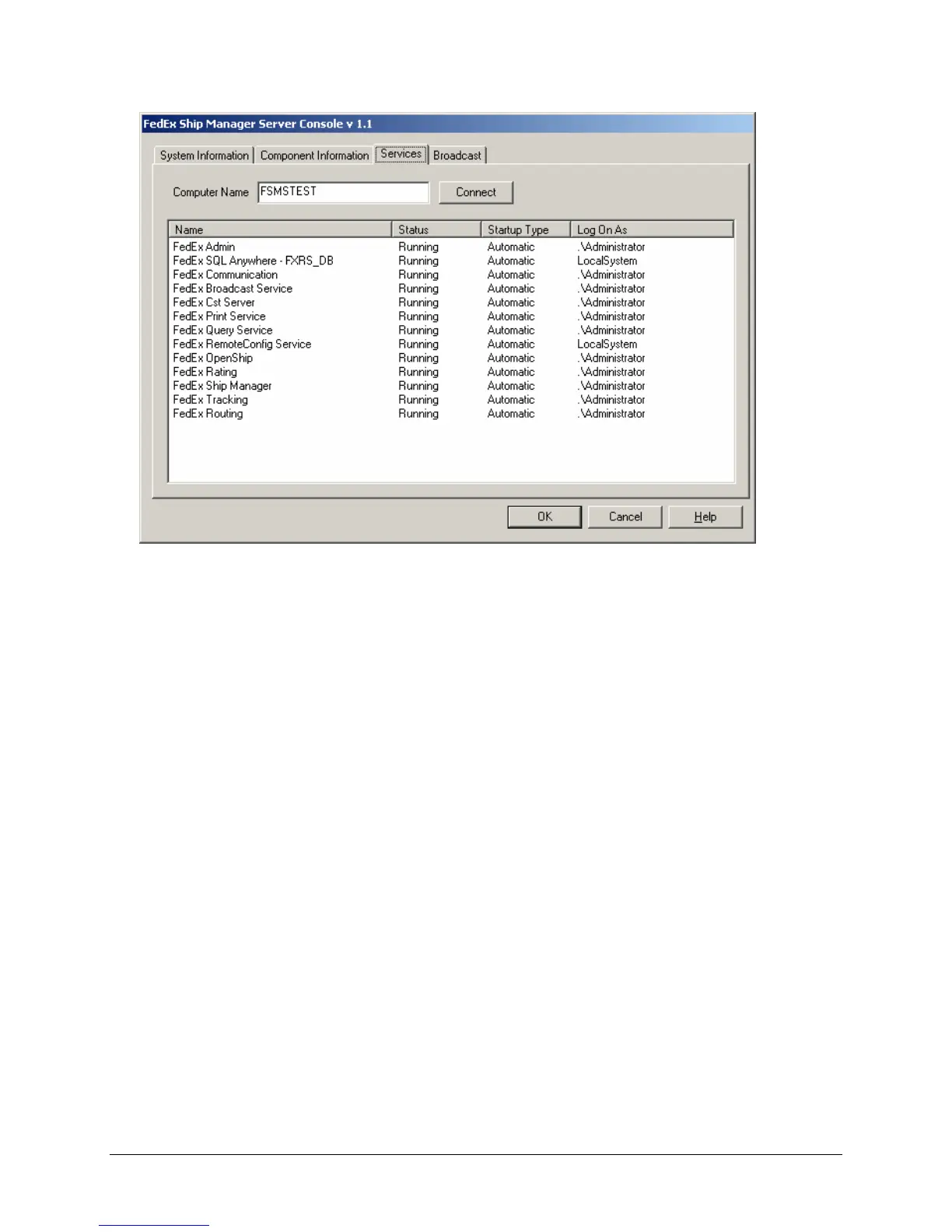
Task: Click the Log On As column header
Action: pyautogui.click(x=652, y=229)
